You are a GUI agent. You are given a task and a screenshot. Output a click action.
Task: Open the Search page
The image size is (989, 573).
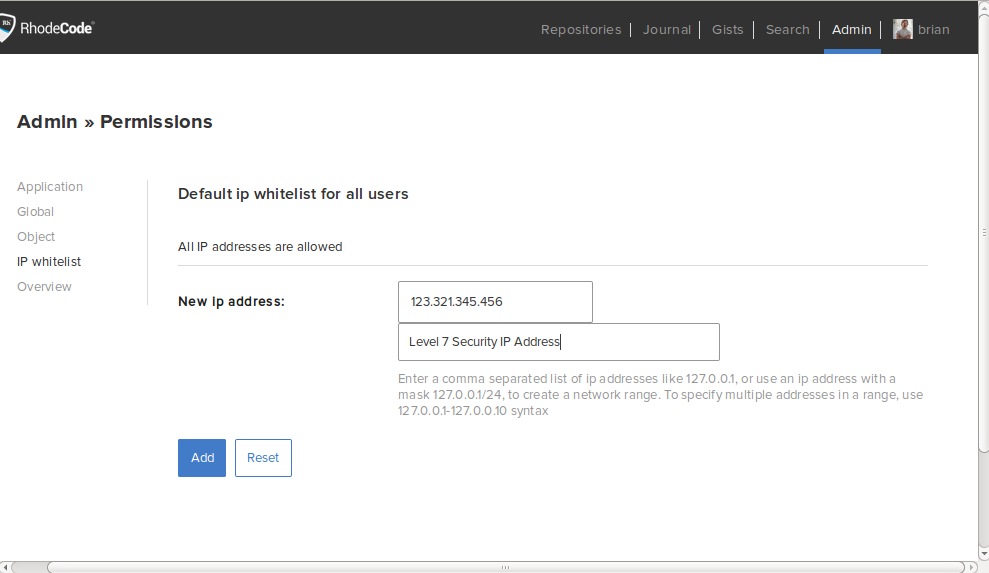[x=787, y=29]
